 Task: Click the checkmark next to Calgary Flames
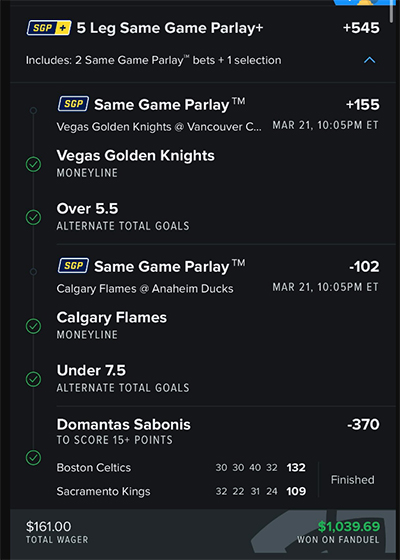33,326
